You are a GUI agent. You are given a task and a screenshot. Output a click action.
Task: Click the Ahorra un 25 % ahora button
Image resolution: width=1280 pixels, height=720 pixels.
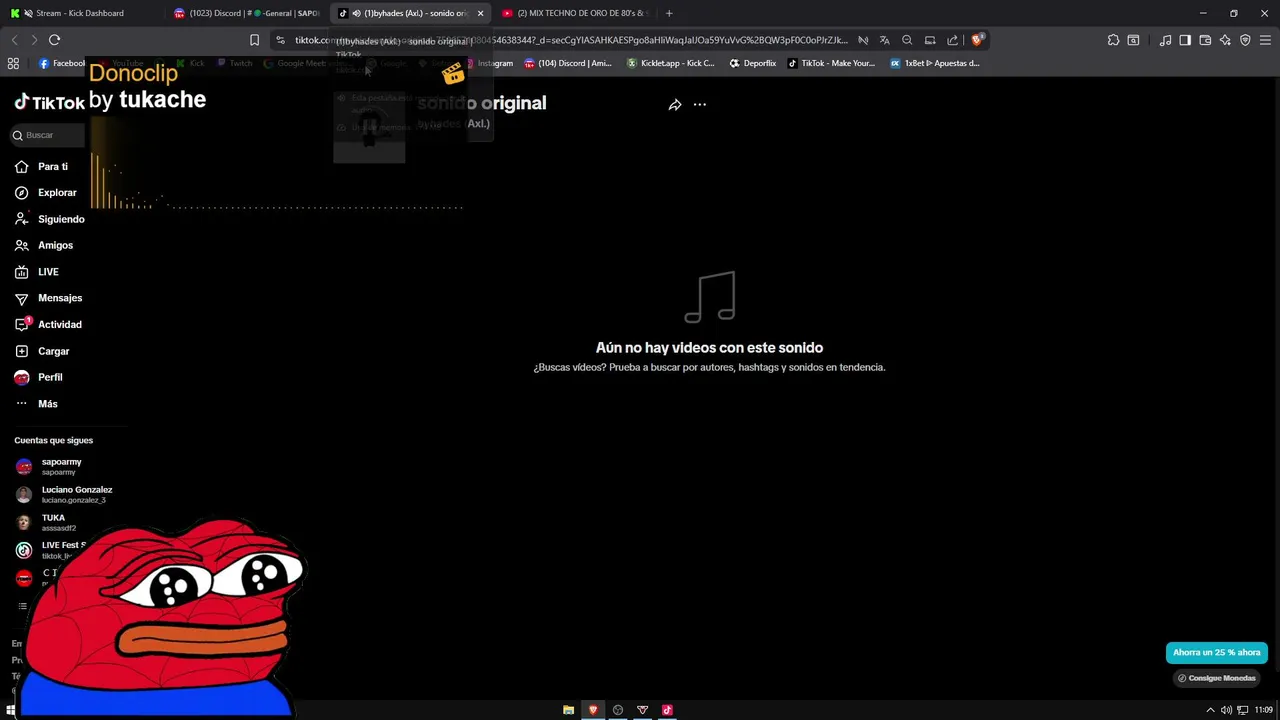click(x=1216, y=652)
